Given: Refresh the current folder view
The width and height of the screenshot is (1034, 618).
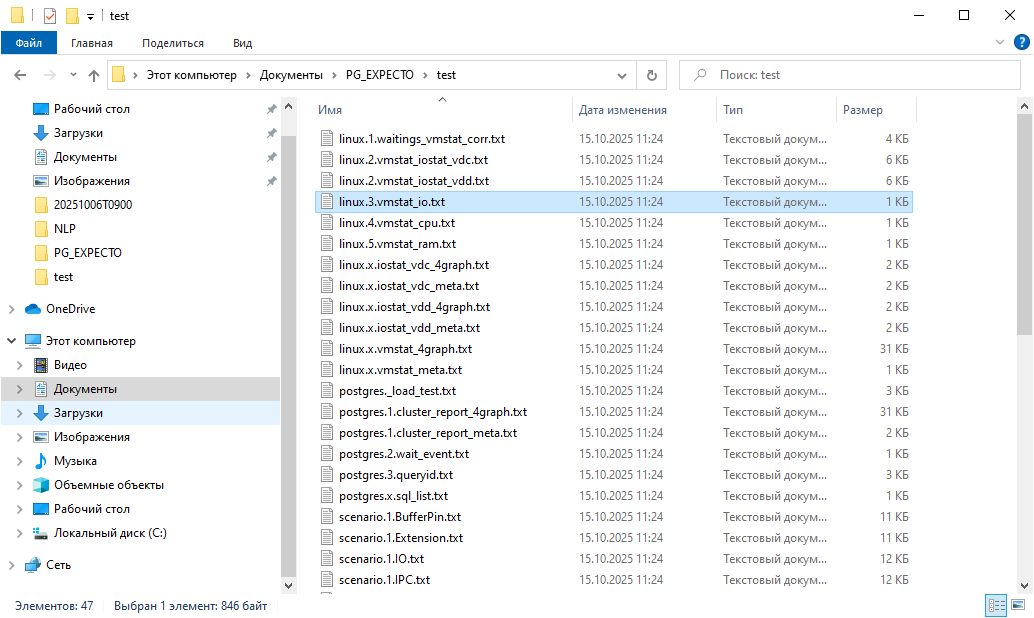Looking at the screenshot, I should 652,75.
